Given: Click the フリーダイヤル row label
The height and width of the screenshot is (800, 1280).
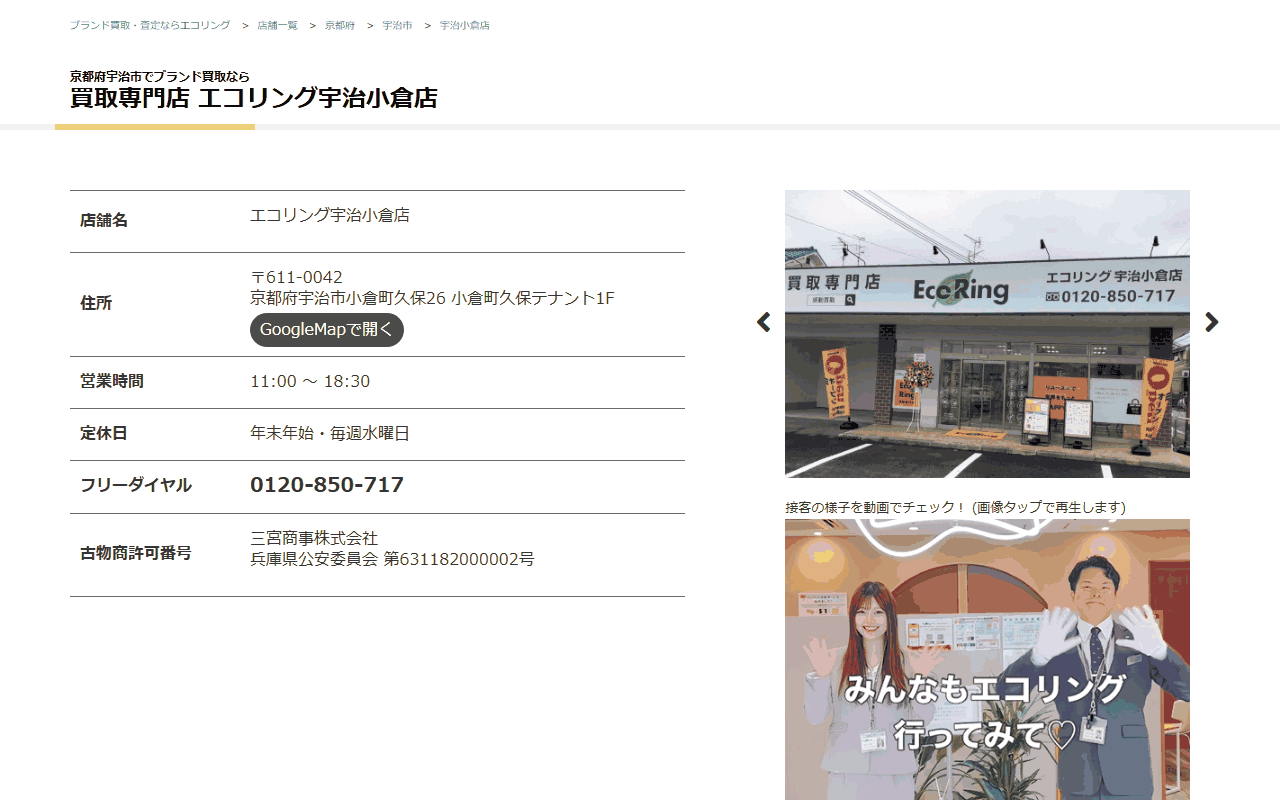Looking at the screenshot, I should pos(136,485).
